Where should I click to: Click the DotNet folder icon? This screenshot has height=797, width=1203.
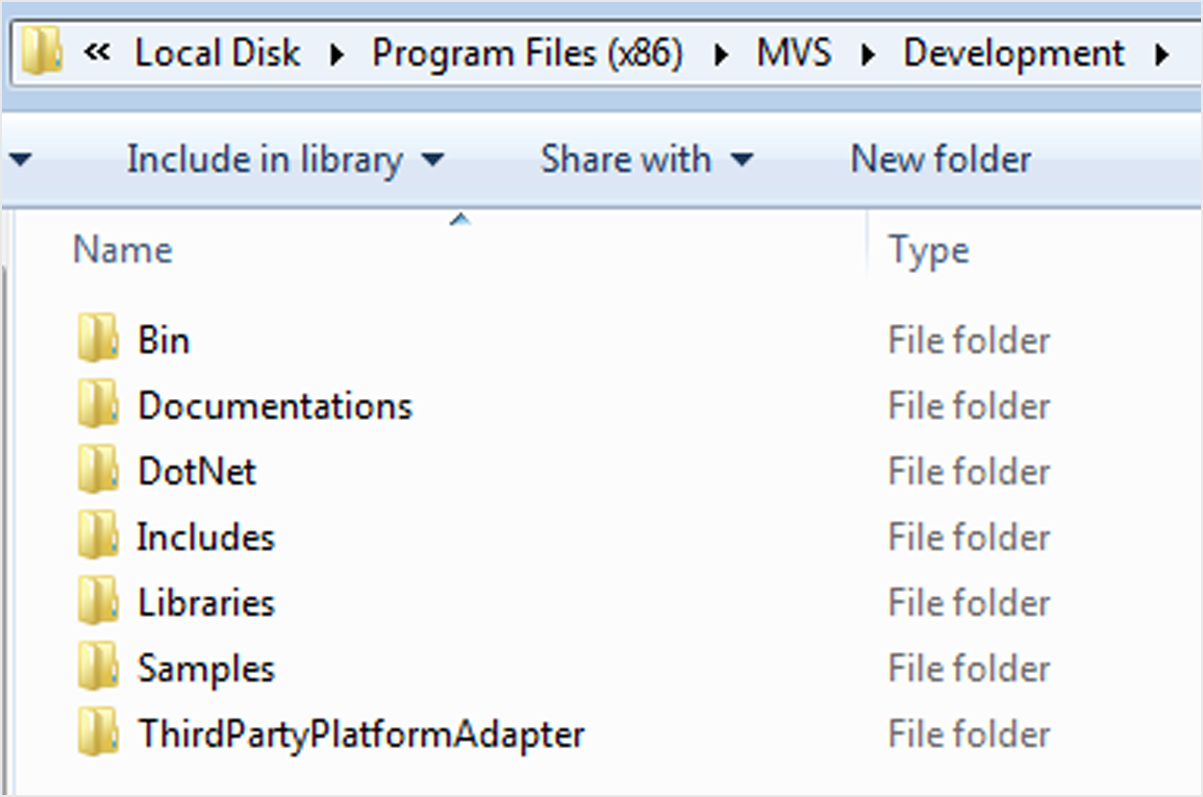[x=98, y=471]
